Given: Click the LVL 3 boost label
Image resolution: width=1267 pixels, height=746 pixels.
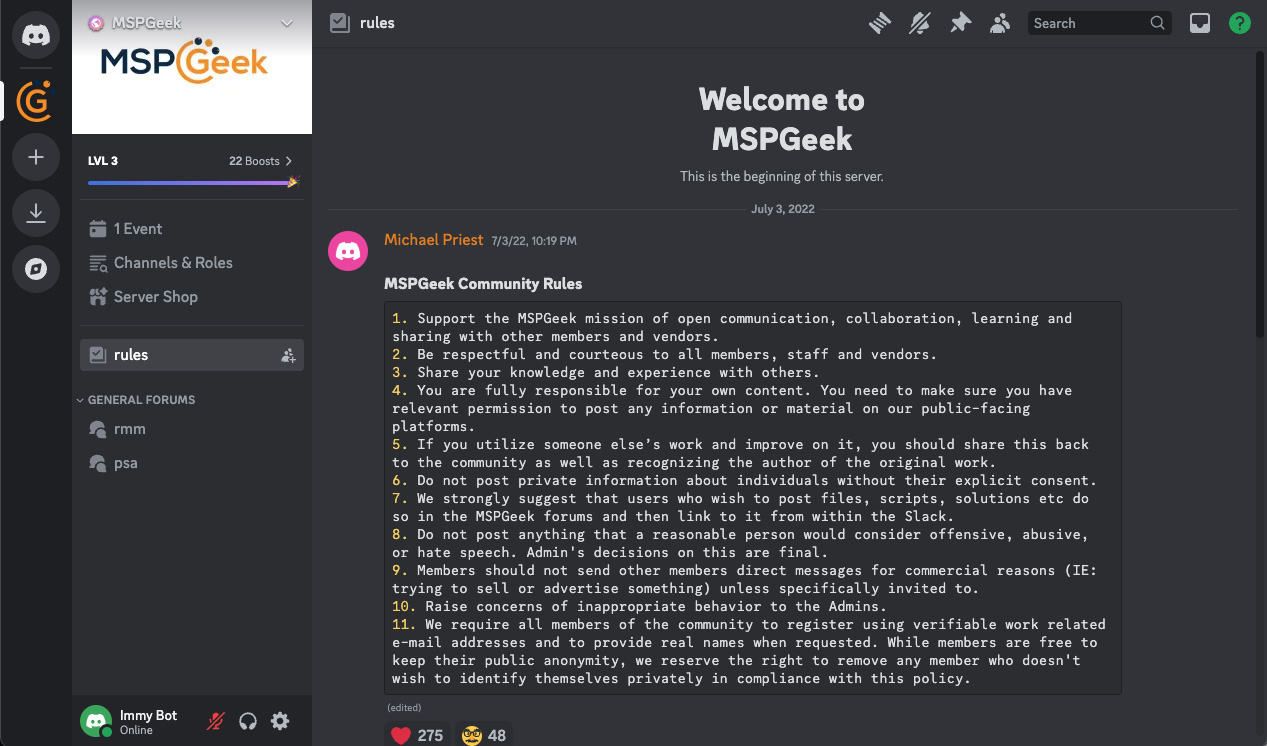Looking at the screenshot, I should tap(103, 161).
